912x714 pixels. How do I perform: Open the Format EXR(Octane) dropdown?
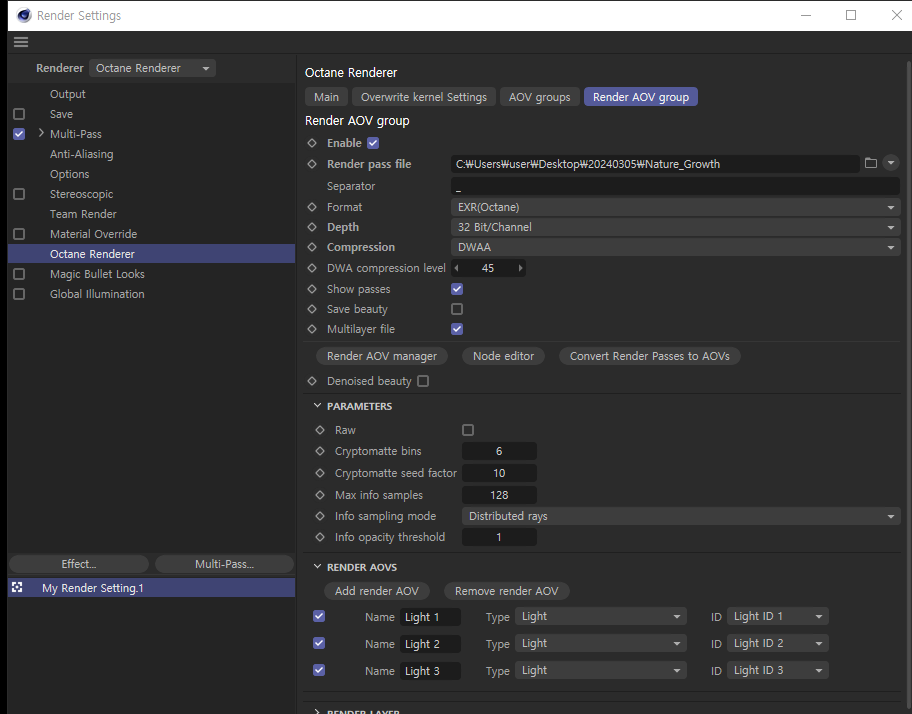[x=675, y=207]
